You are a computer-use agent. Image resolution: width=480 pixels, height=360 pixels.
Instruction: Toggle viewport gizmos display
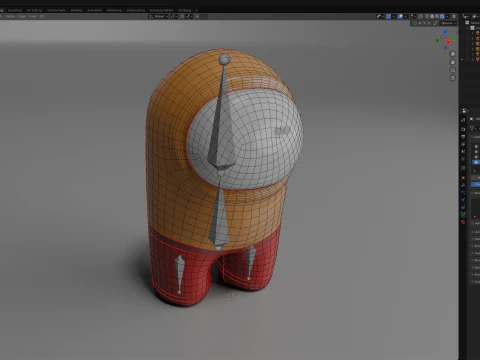[x=388, y=16]
